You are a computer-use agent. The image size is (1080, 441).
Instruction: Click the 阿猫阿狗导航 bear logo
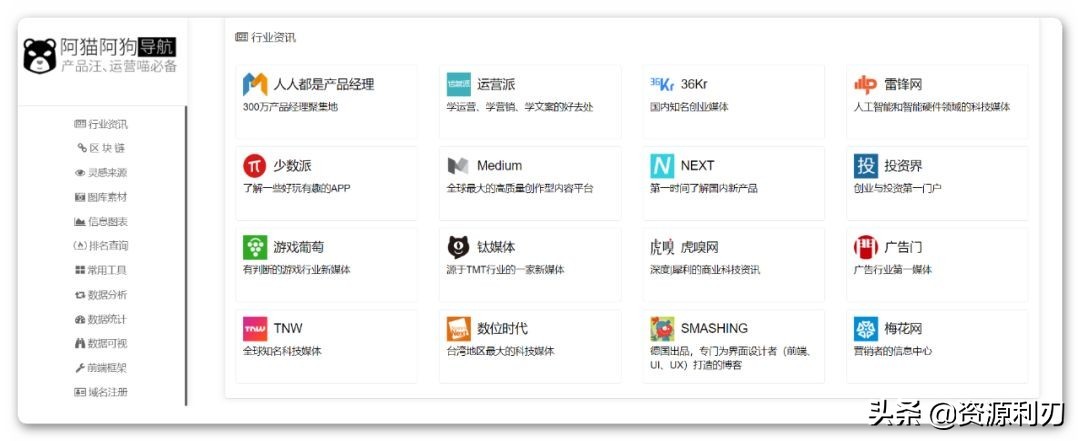pyautogui.click(x=40, y=55)
